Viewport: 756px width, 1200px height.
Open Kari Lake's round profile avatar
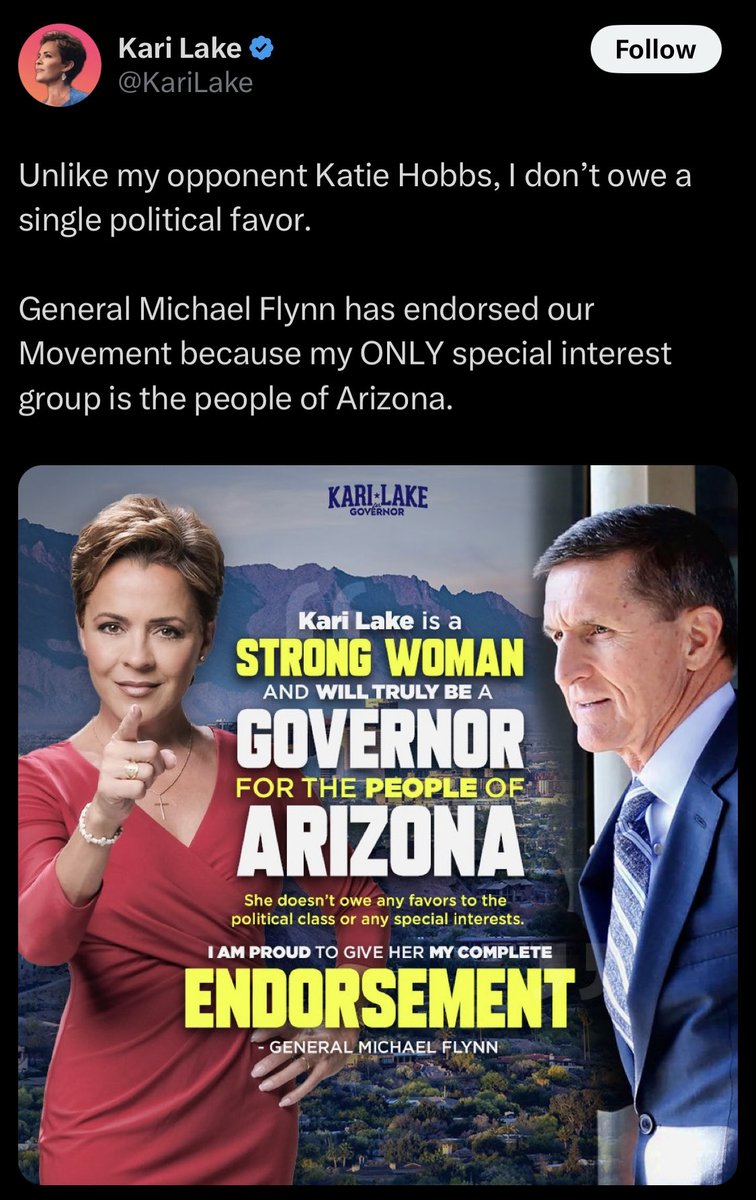pyautogui.click(x=60, y=65)
